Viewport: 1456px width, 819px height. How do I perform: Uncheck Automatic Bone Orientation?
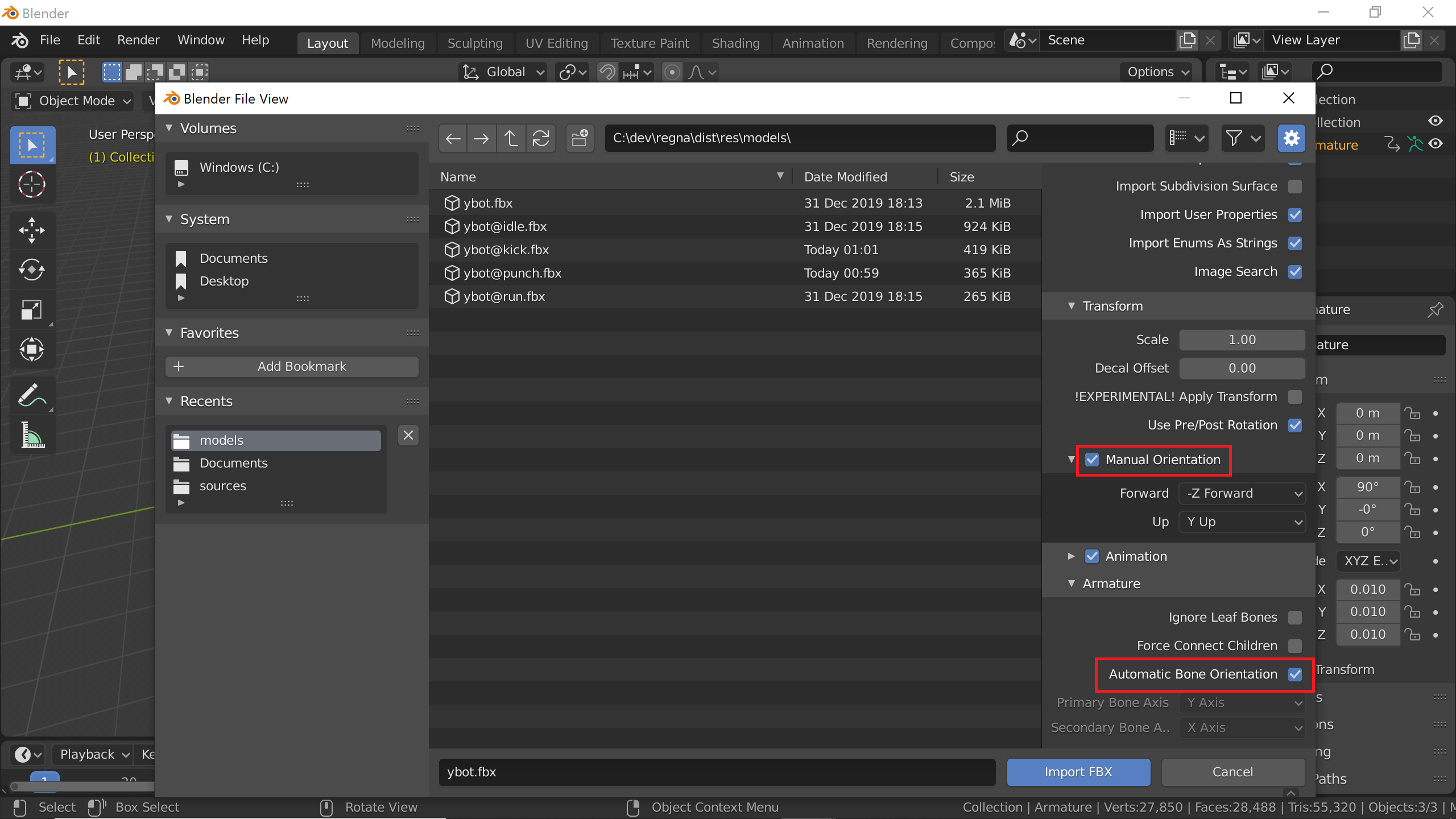(1295, 675)
